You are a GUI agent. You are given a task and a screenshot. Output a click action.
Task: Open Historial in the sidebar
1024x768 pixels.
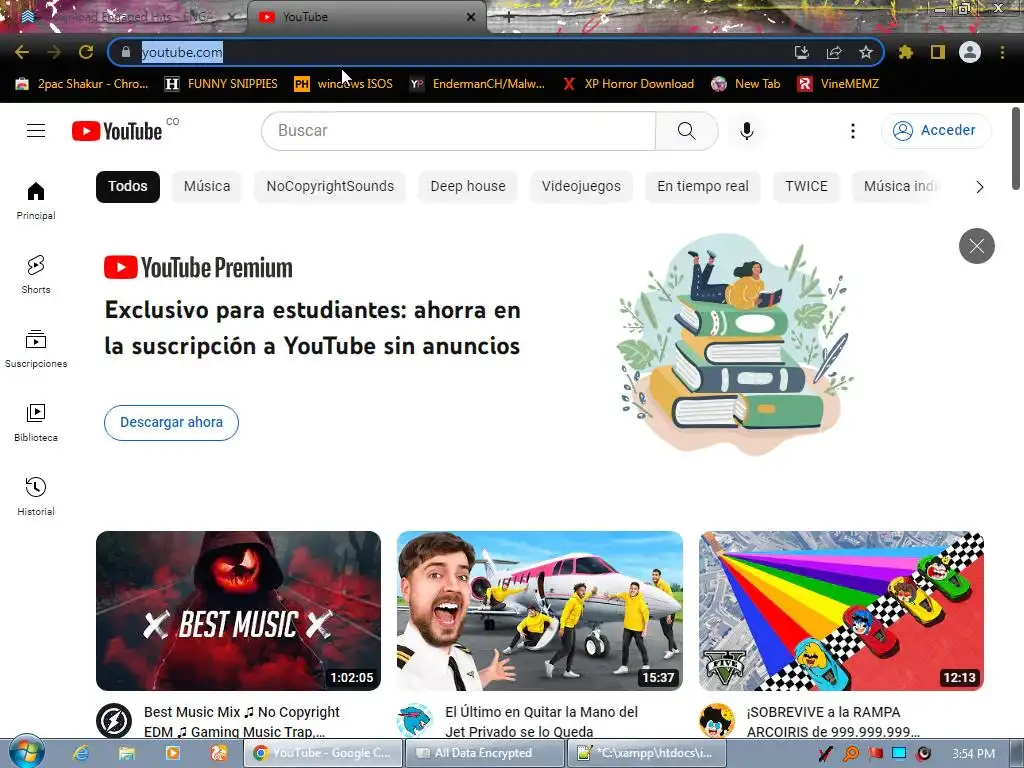[x=36, y=496]
